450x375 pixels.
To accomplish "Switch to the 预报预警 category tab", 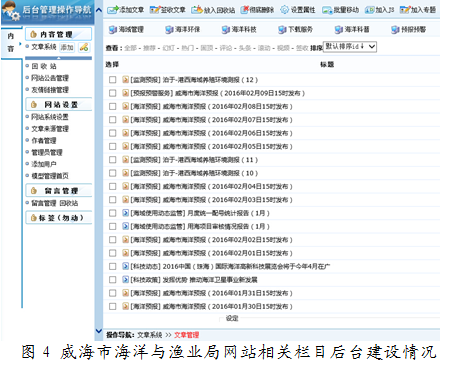I will [409, 30].
